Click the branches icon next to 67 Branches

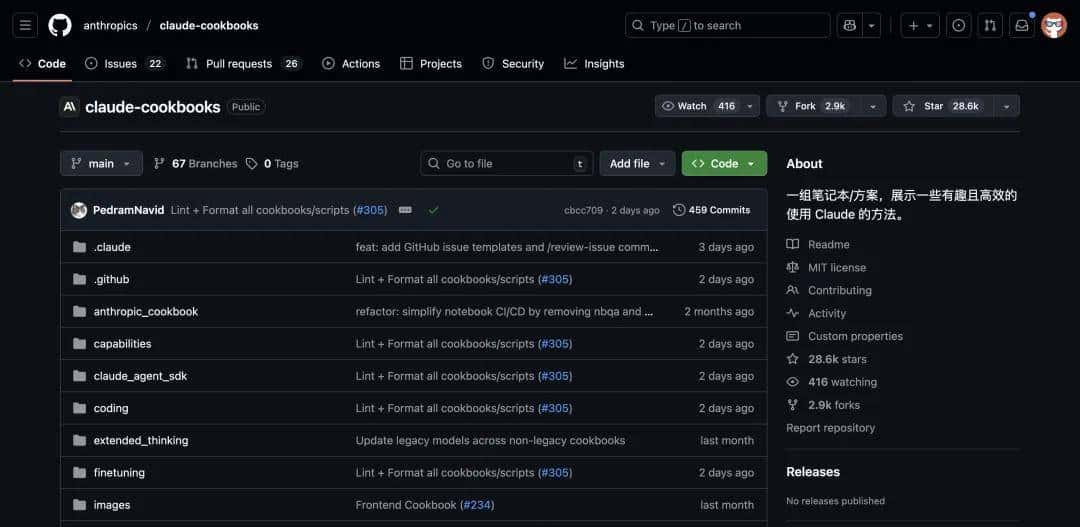[x=159, y=163]
